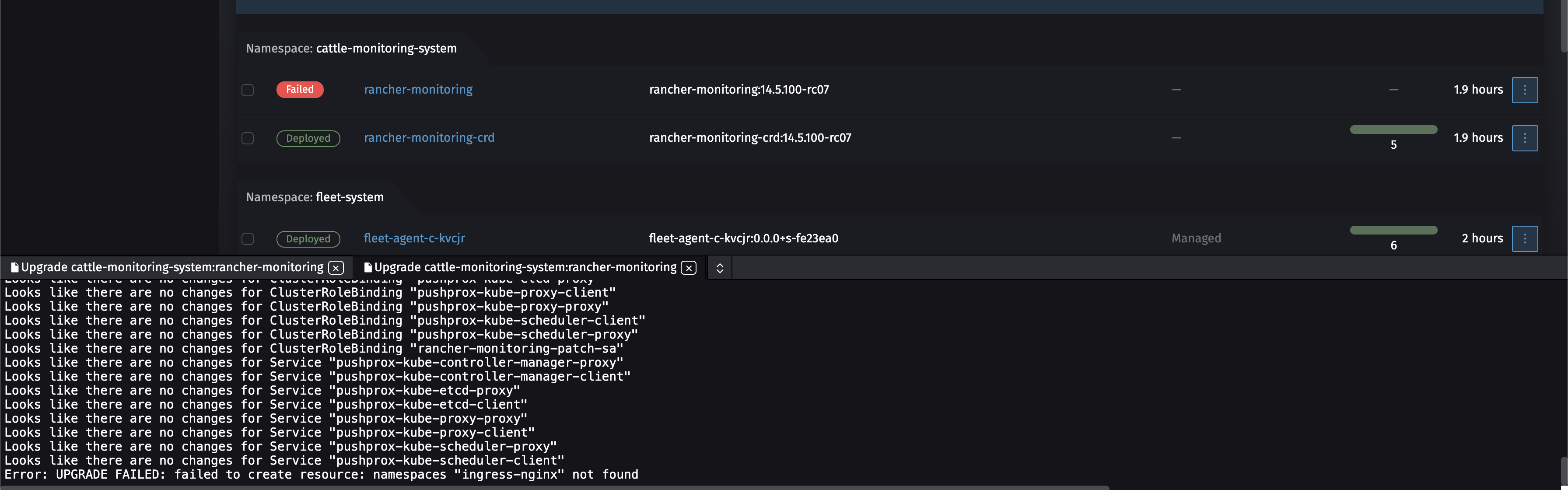This screenshot has width=1568, height=490.
Task: Switch to the first upgrade terminal tab
Action: point(171,266)
